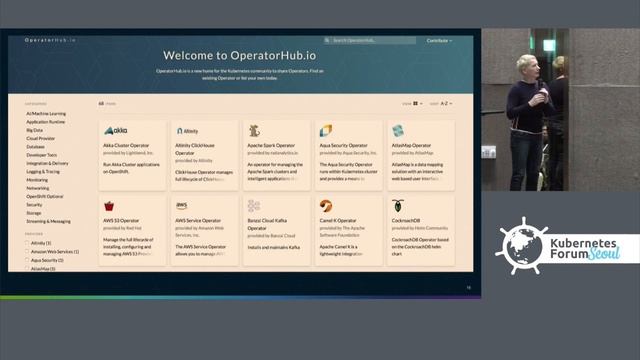Viewport: 640px width, 360px height.
Task: Click the AtlasMap logo icon
Action: coord(398,131)
